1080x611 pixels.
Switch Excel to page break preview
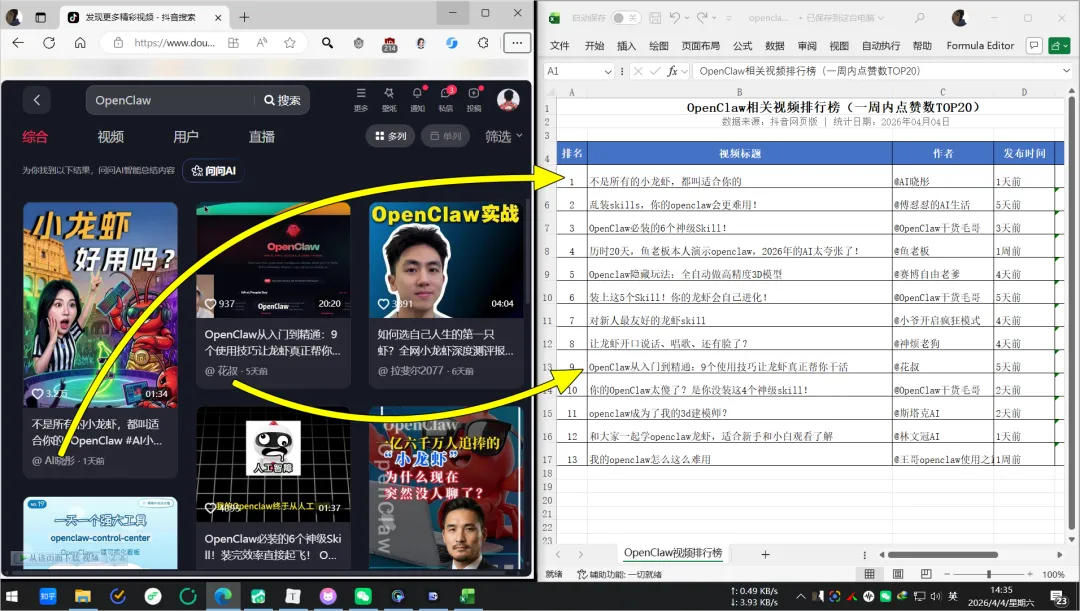(x=926, y=574)
